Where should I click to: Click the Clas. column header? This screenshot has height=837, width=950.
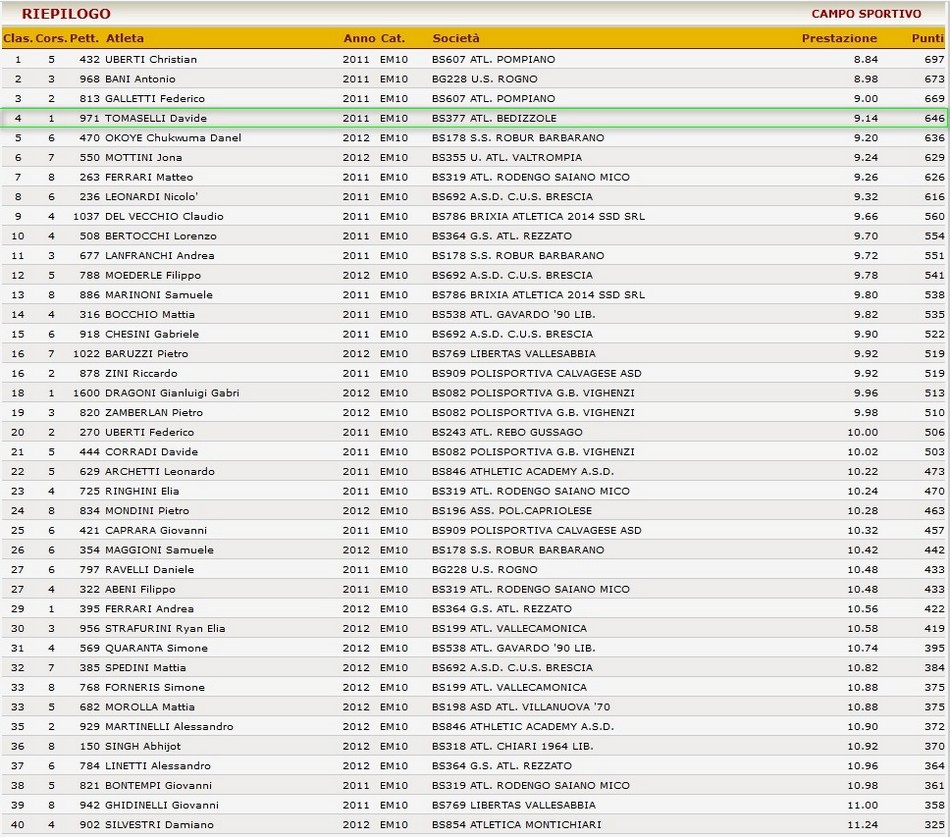coord(18,38)
